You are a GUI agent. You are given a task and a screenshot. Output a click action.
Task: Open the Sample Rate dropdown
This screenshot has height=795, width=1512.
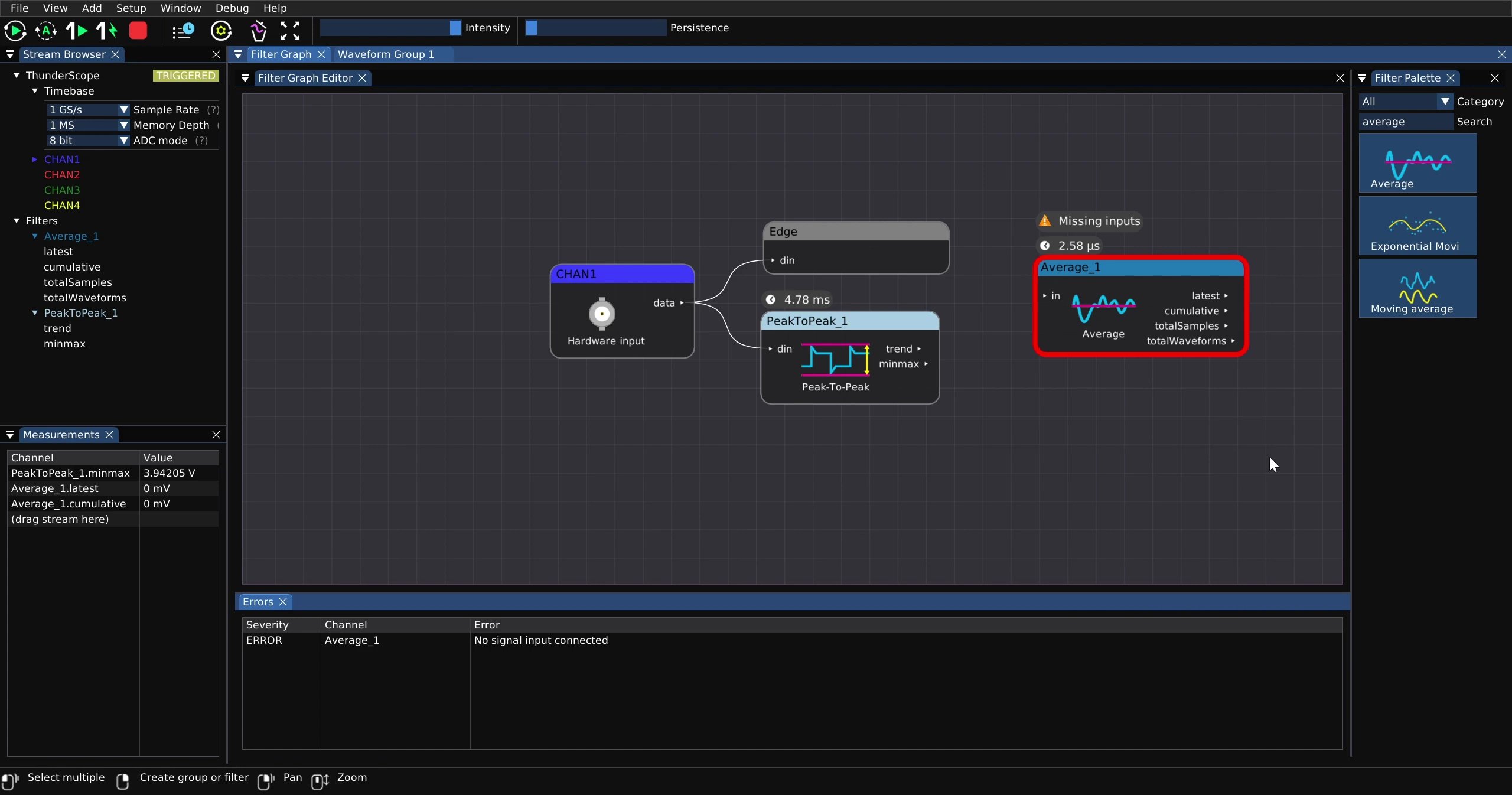pyautogui.click(x=88, y=110)
